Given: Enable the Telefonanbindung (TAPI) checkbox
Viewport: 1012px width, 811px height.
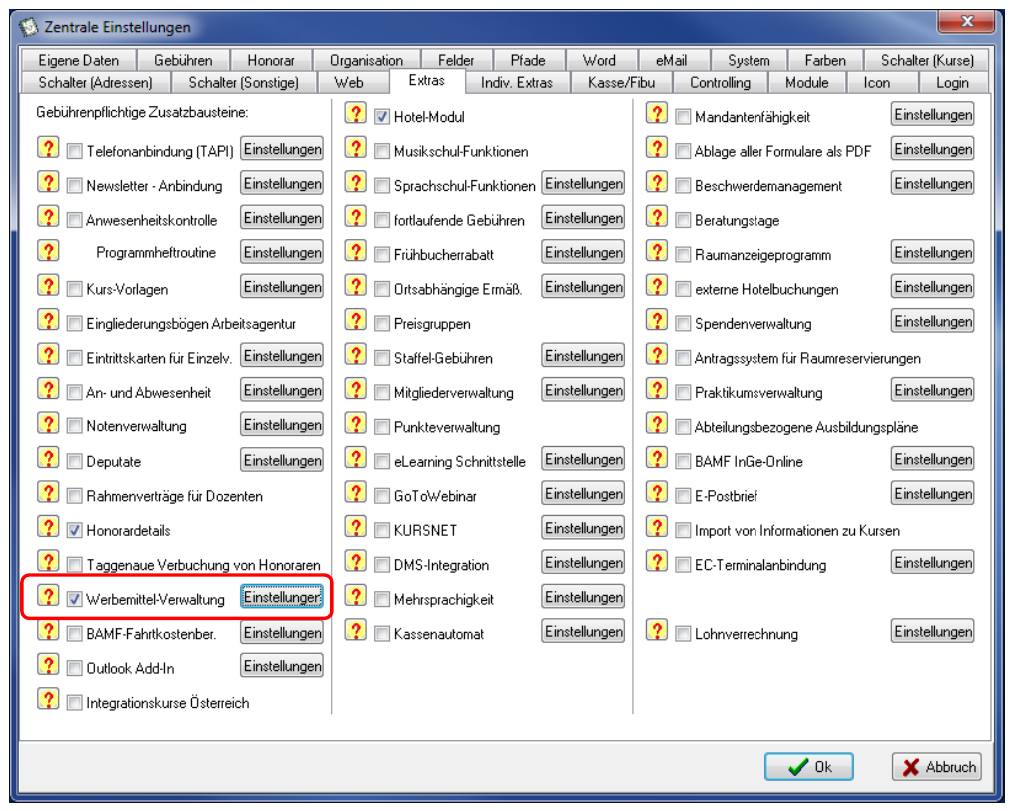Looking at the screenshot, I should 75,152.
